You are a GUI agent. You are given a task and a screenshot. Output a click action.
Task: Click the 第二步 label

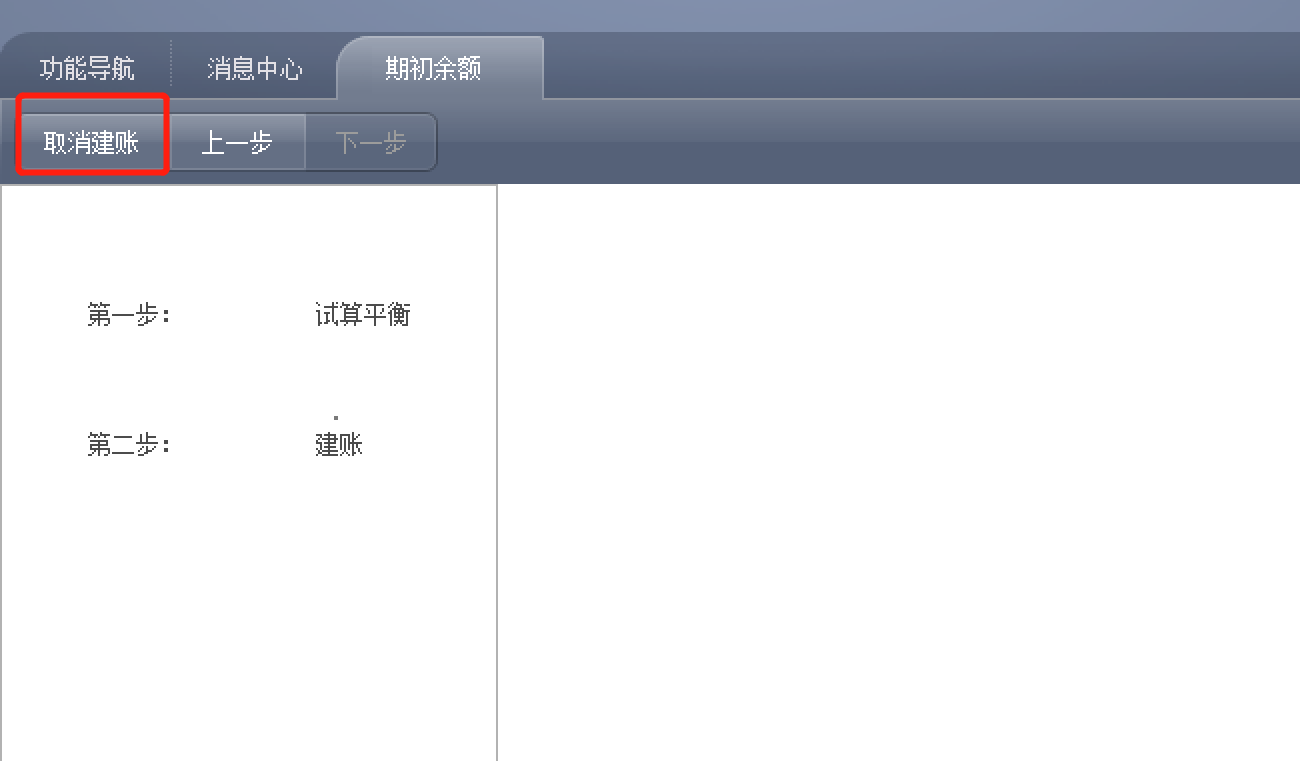127,445
